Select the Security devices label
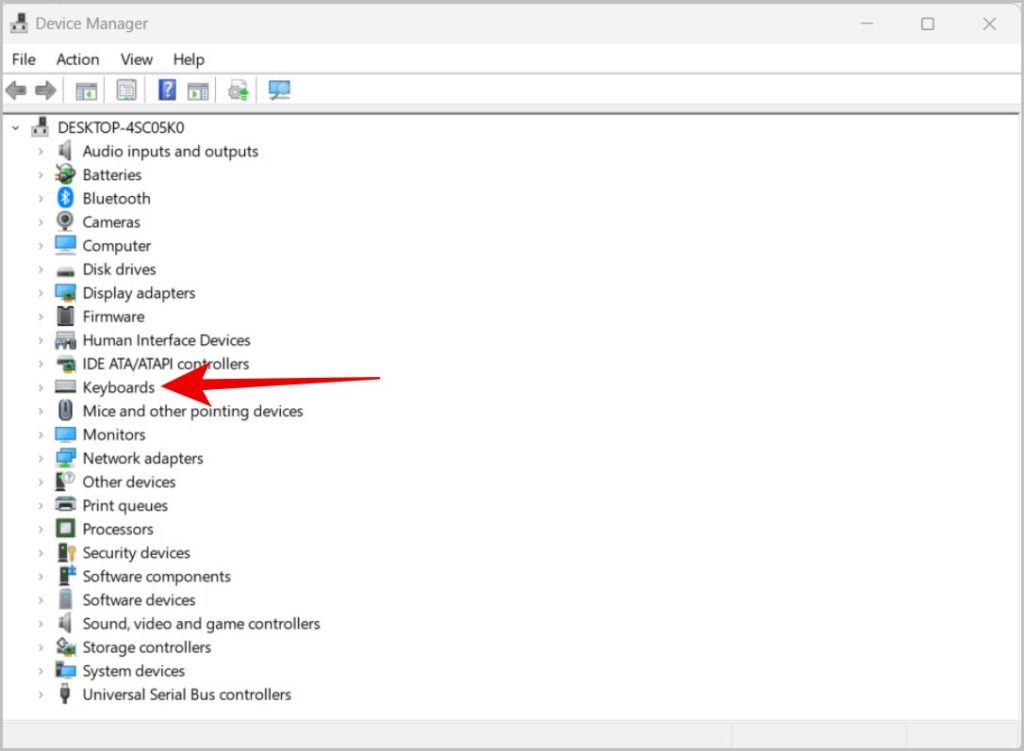Viewport: 1024px width, 751px height. point(136,552)
